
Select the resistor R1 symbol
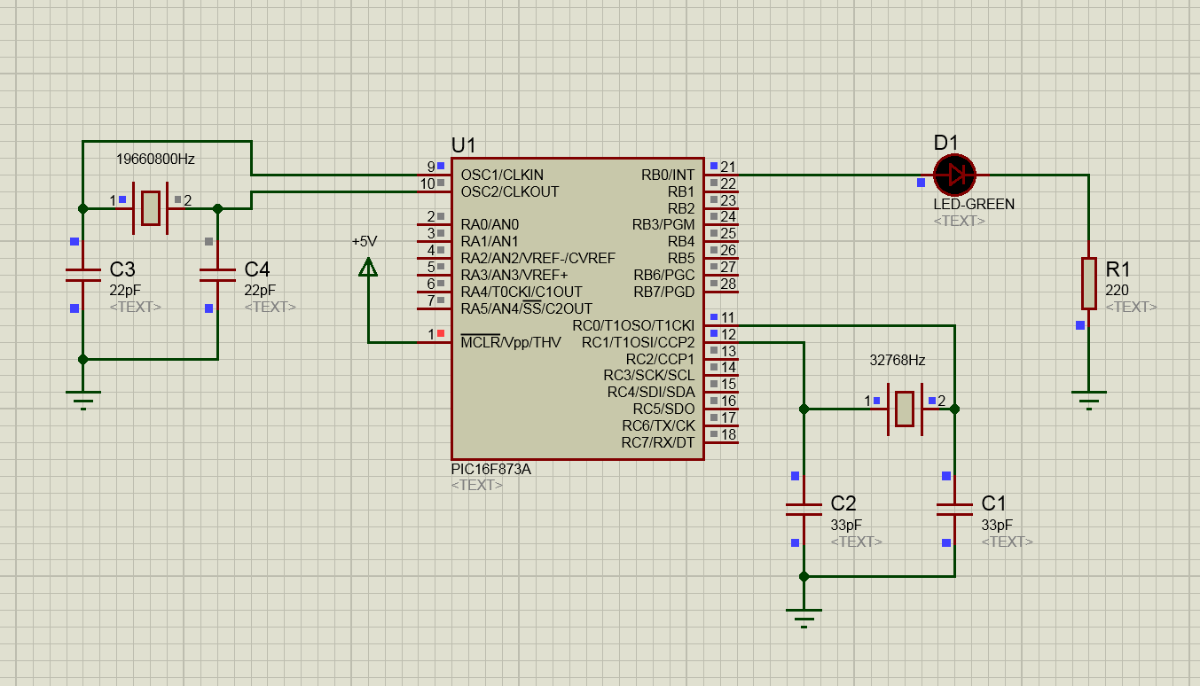click(1089, 283)
